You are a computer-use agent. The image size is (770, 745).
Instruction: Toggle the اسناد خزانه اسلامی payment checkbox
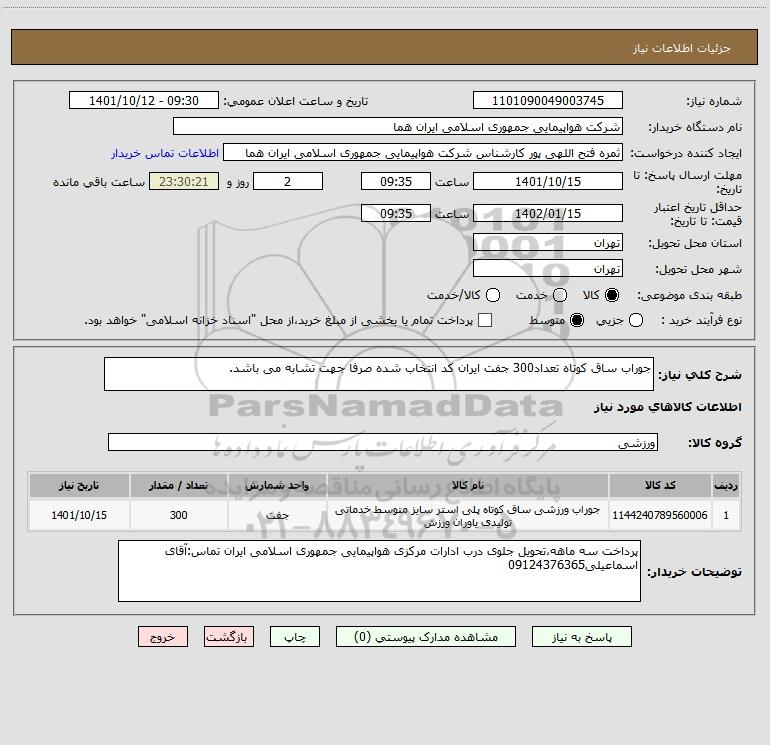485,320
